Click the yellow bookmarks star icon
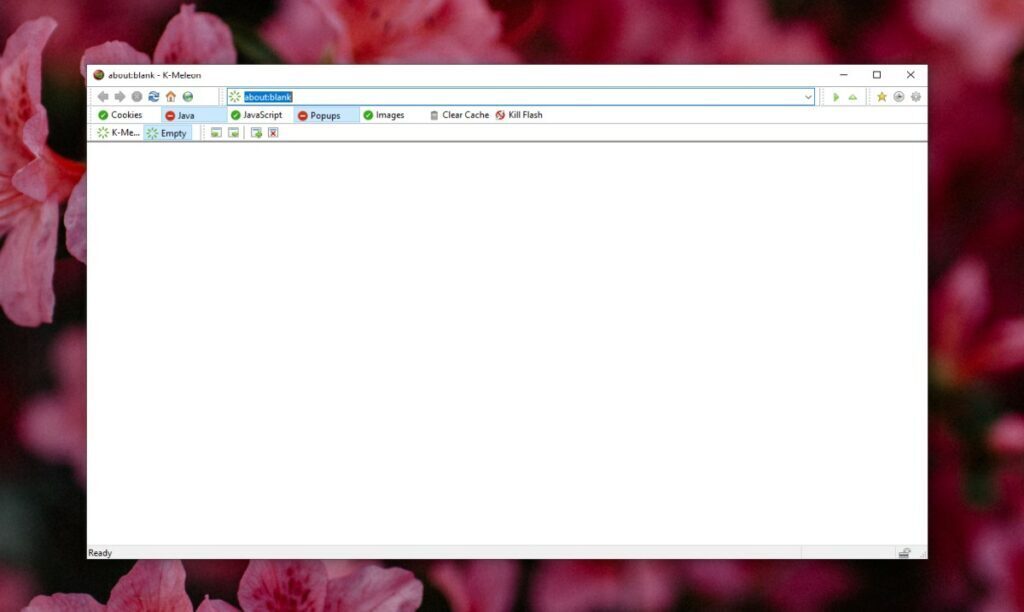 click(x=883, y=97)
